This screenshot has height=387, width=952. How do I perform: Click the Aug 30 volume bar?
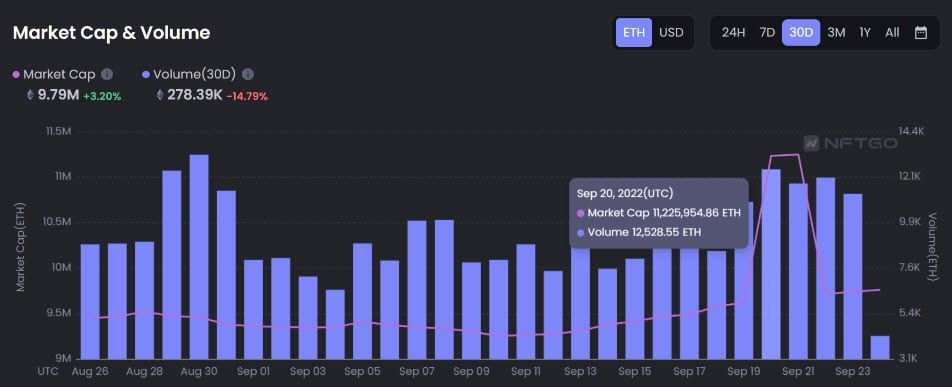[x=199, y=256]
